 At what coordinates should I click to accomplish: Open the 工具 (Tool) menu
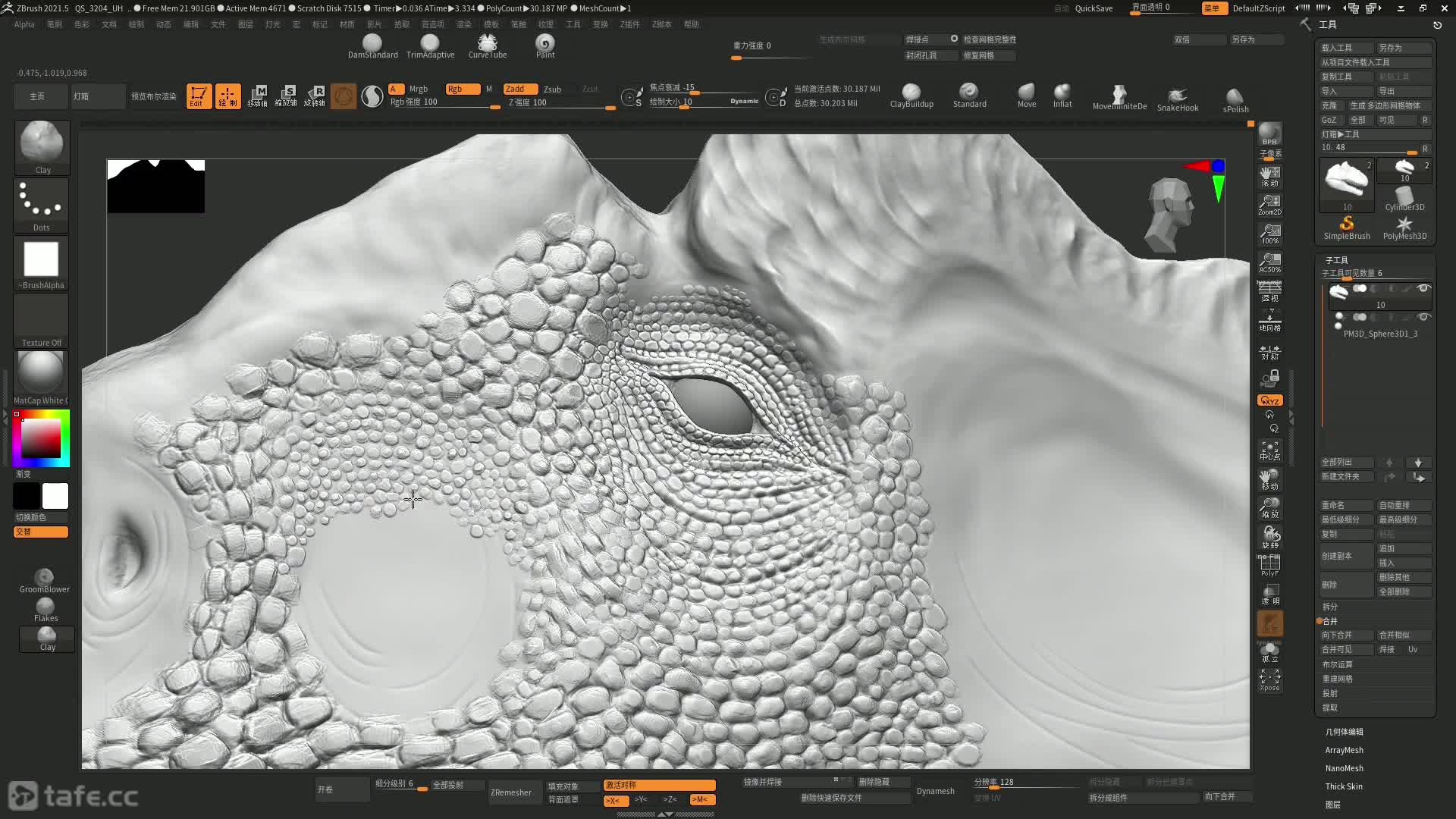pyautogui.click(x=573, y=24)
